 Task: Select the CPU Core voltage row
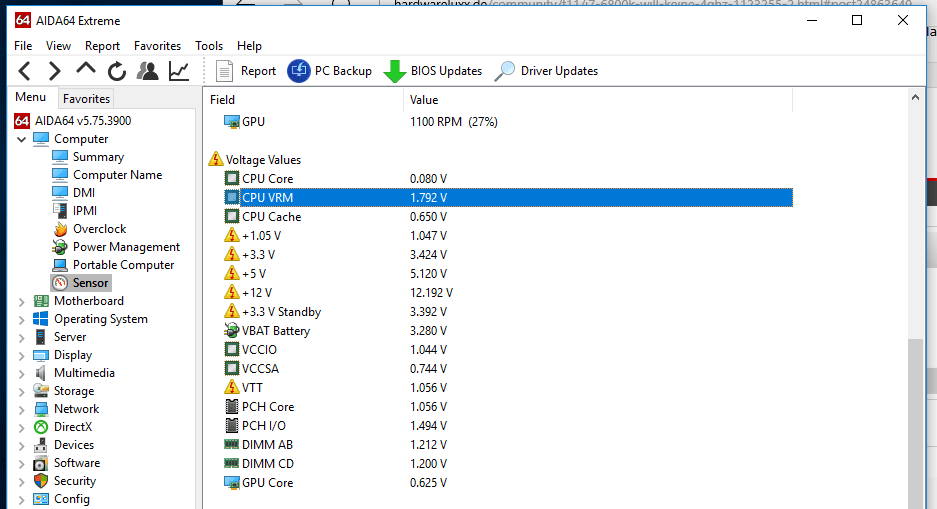[508, 179]
